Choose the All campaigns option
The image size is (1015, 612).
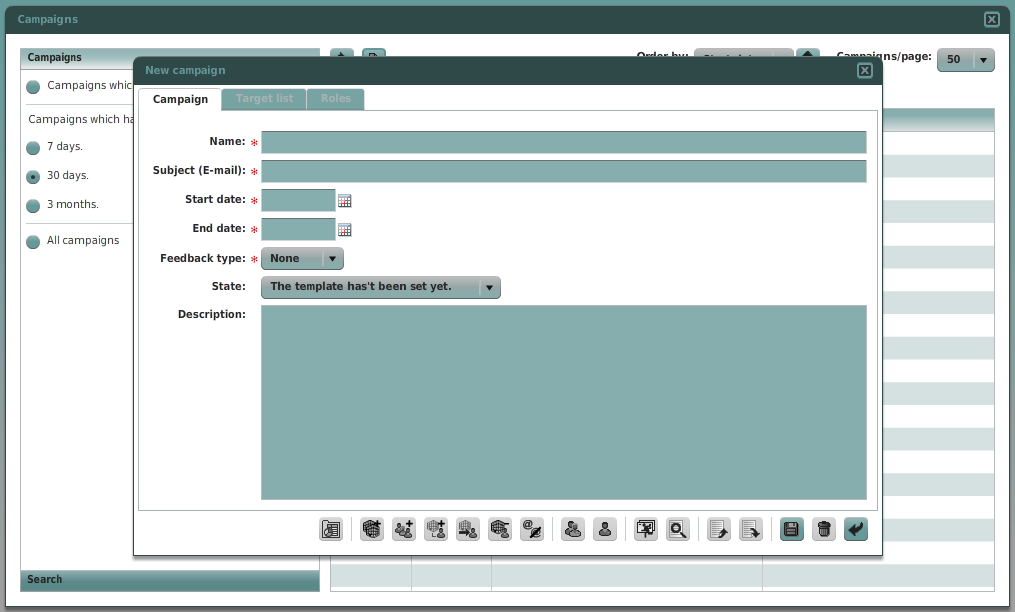(33, 240)
